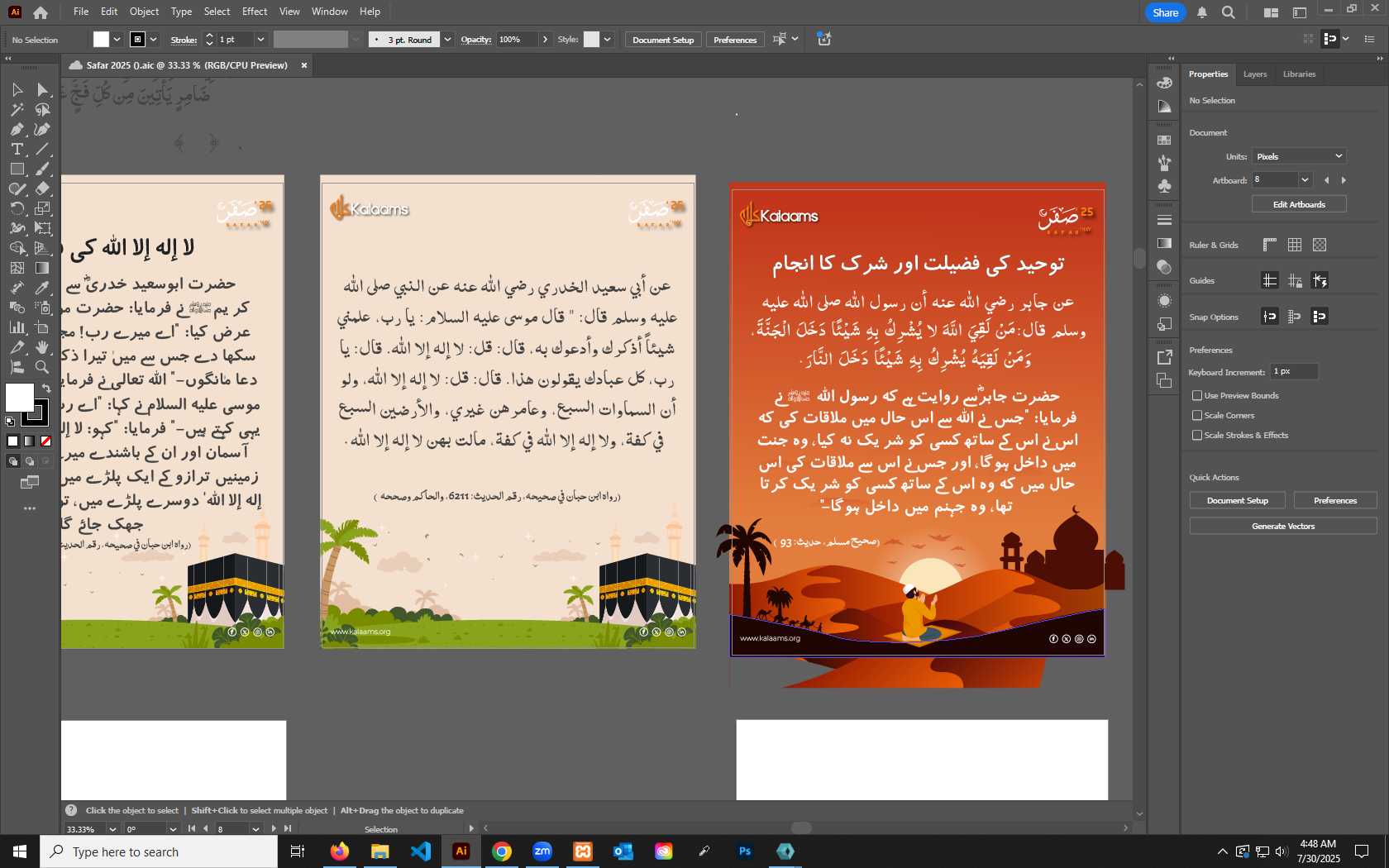This screenshot has height=868, width=1389.
Task: Click the Generate Vectors button
Action: (1283, 526)
